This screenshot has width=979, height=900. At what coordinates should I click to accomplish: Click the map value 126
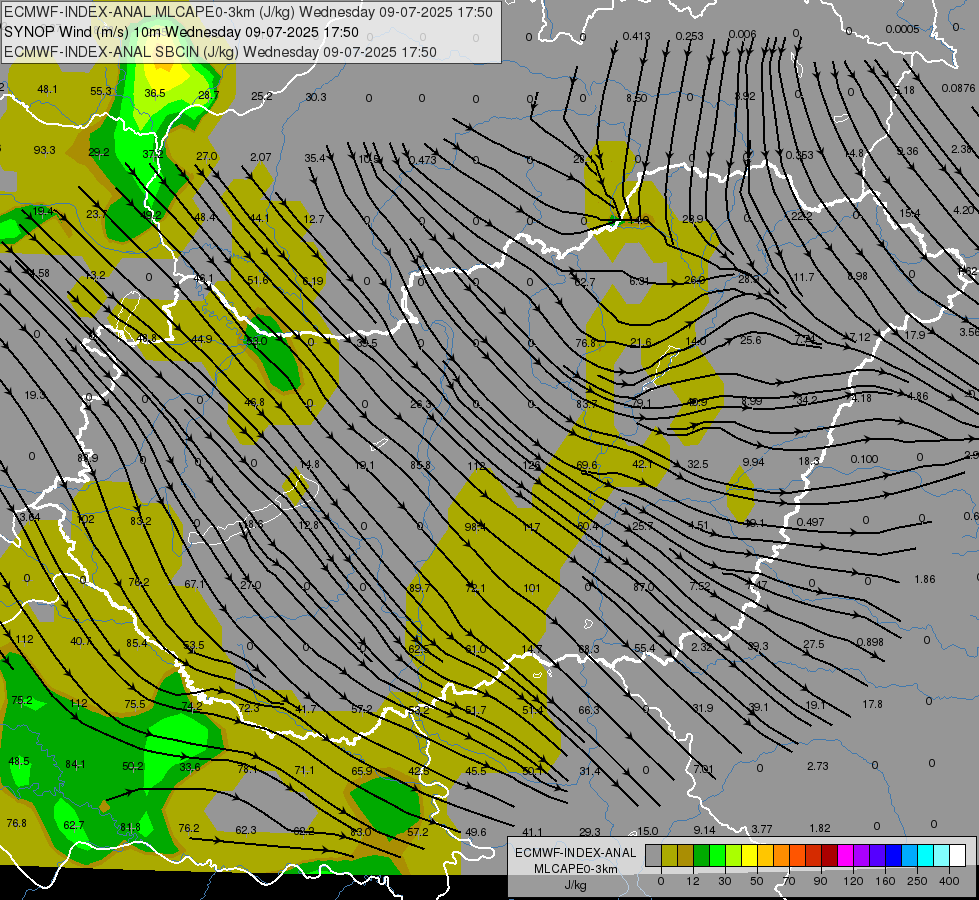pyautogui.click(x=531, y=465)
